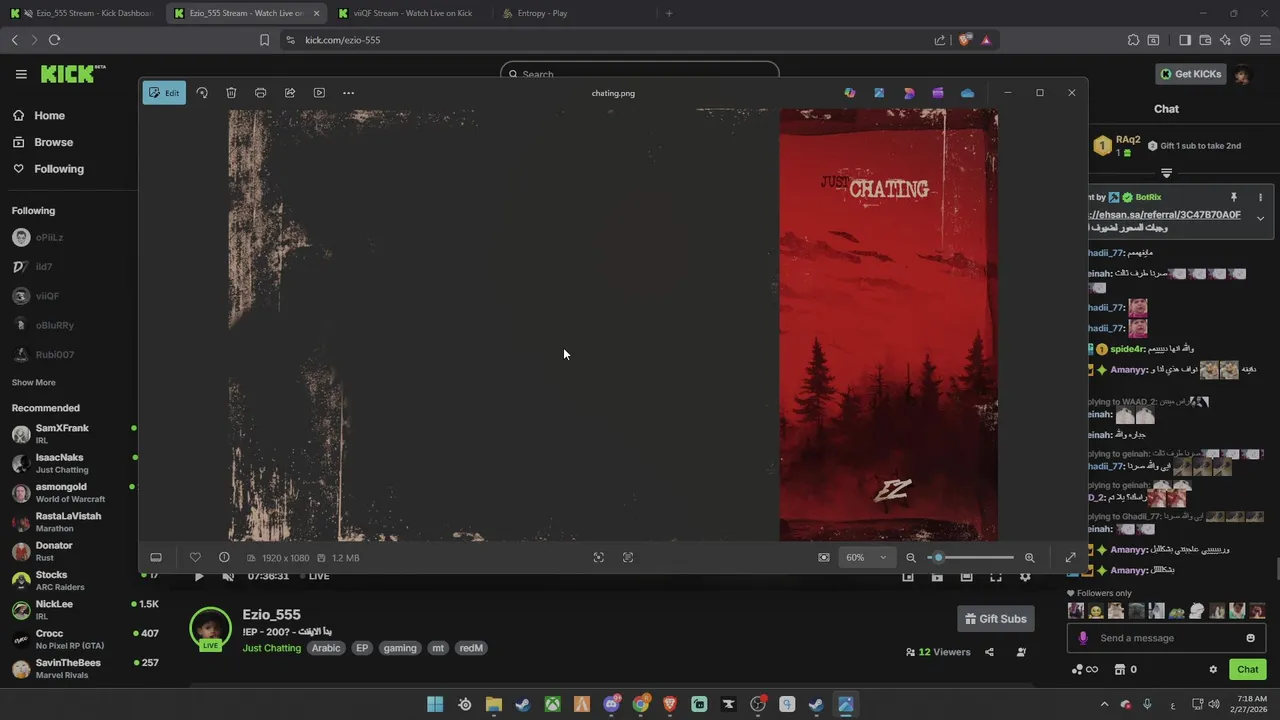Open the 60% zoom level dropdown
Image resolution: width=1280 pixels, height=720 pixels.
point(866,558)
